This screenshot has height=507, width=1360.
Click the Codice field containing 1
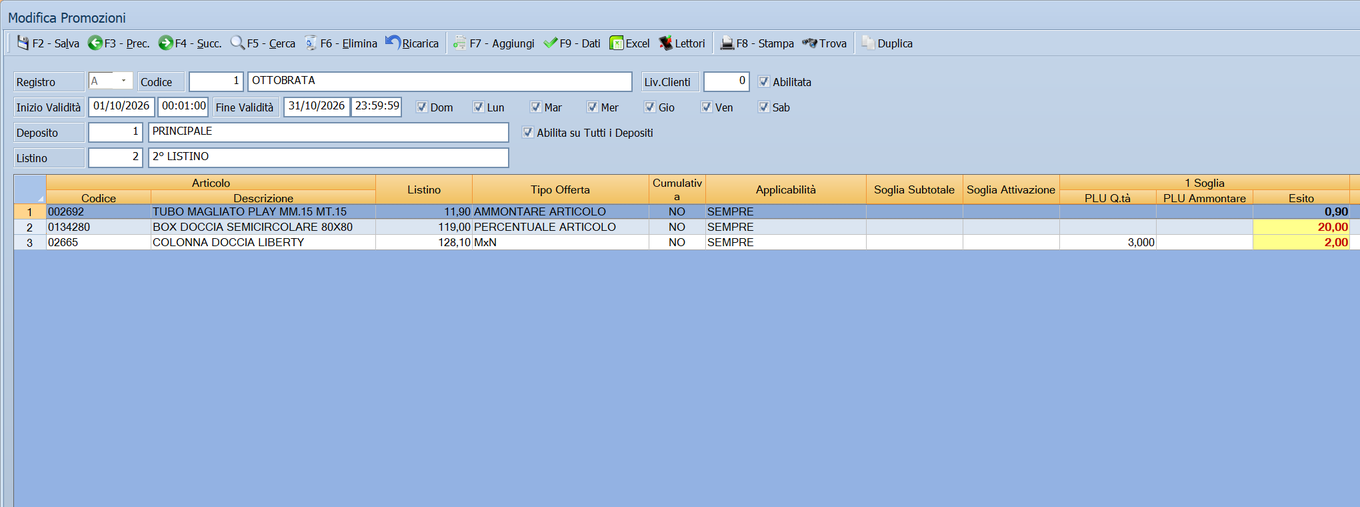(216, 82)
